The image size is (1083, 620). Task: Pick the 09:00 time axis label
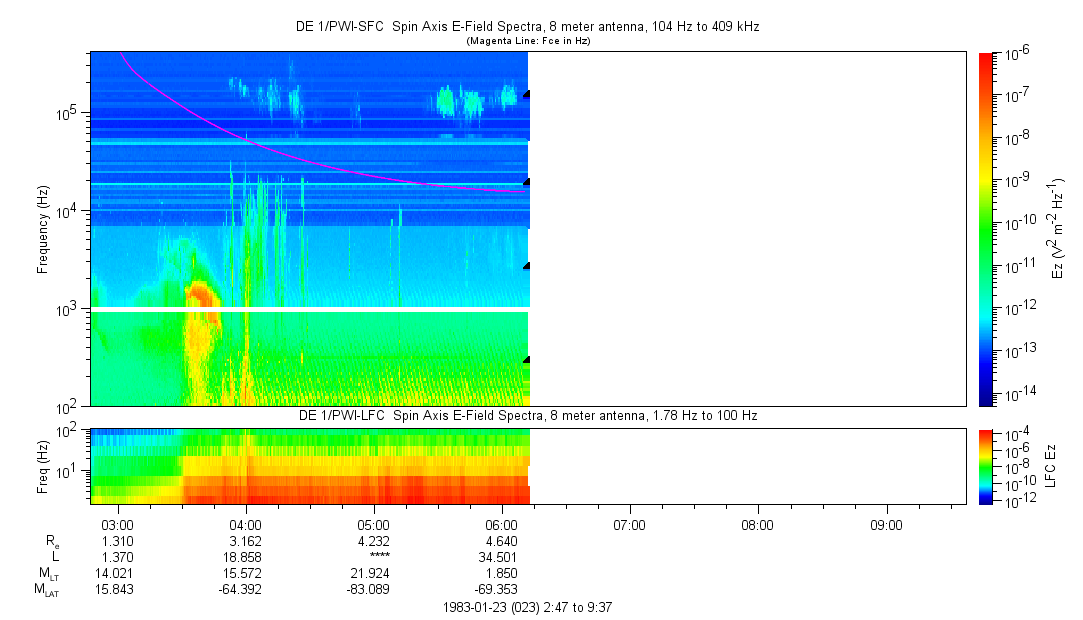886,524
